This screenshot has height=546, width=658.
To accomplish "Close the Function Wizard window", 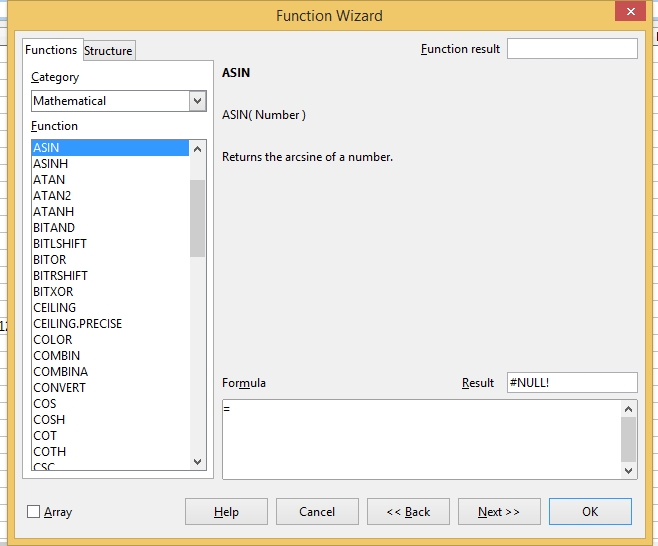I will point(628,13).
